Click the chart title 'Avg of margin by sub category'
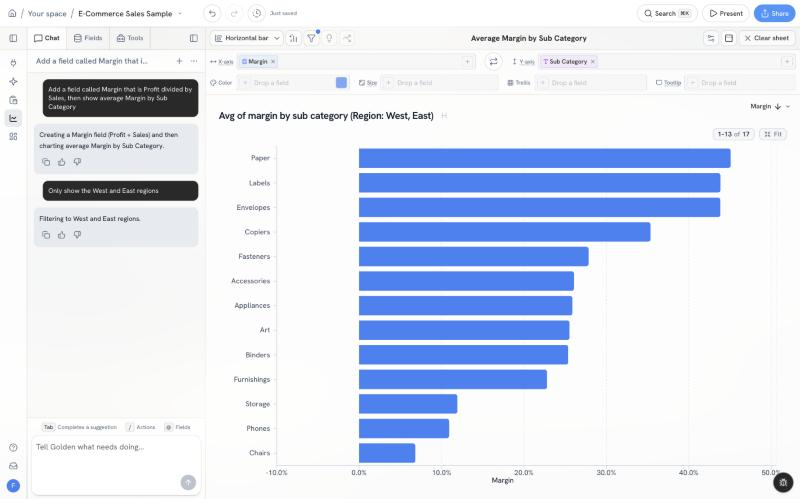This screenshot has width=800, height=499. 326,116
